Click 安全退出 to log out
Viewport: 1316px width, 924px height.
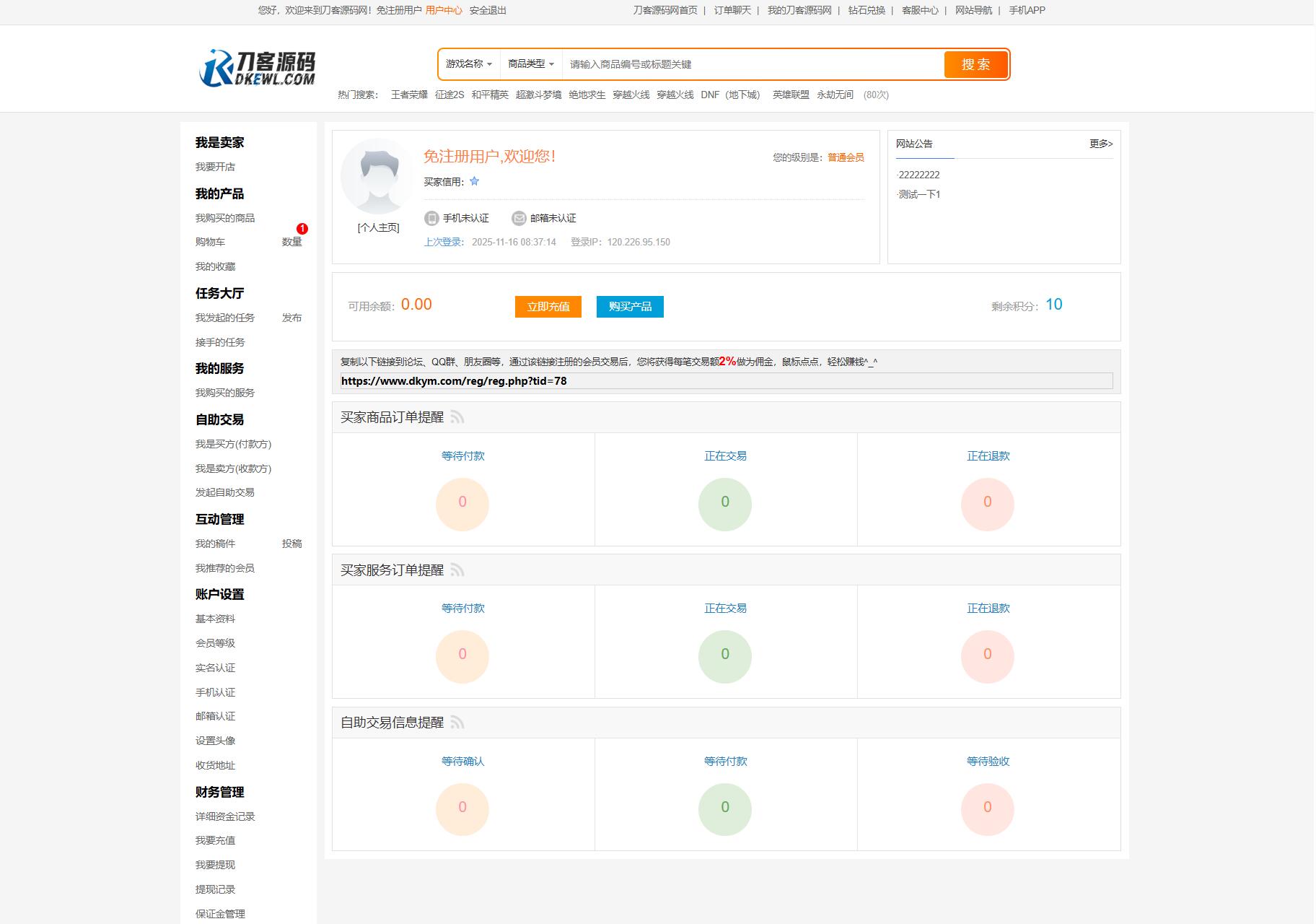click(487, 10)
